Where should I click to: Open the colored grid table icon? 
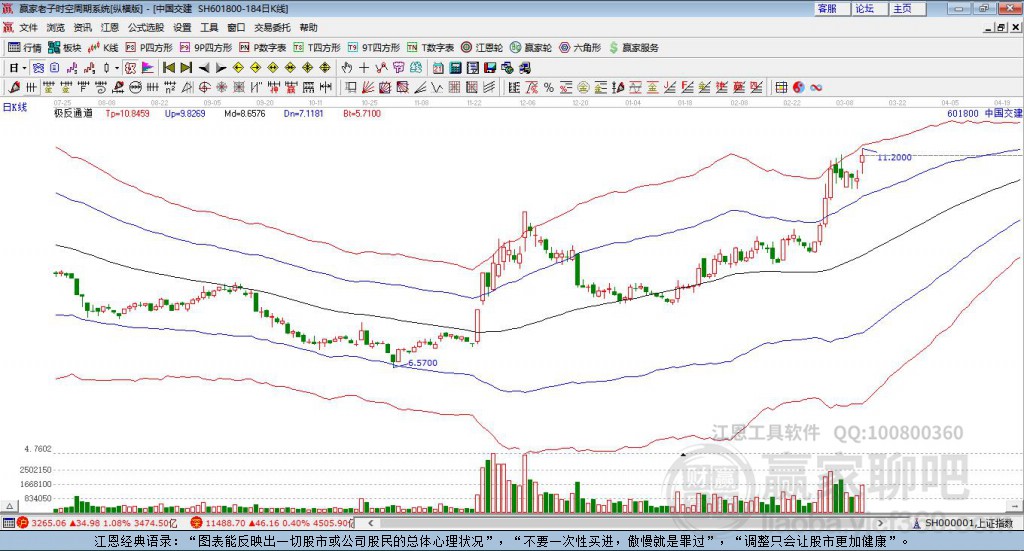(781, 87)
